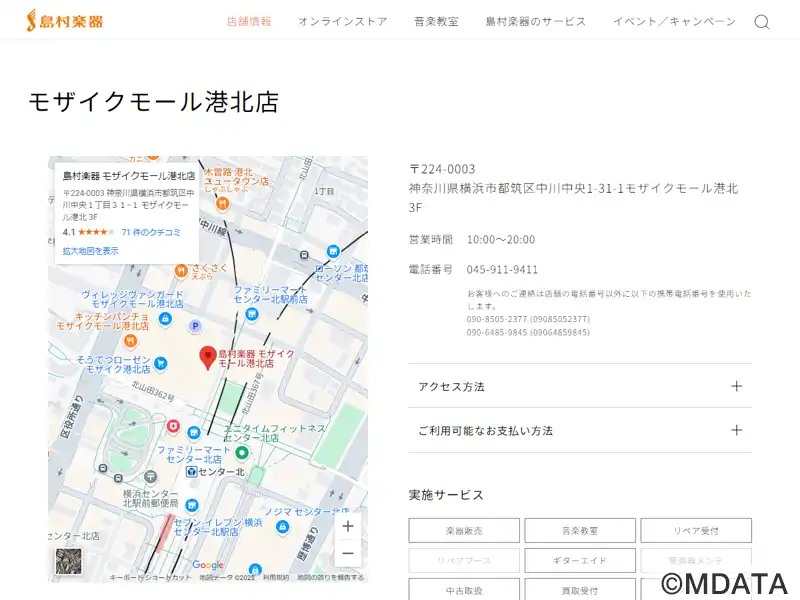Click the map zoom in plus button

pos(348,526)
